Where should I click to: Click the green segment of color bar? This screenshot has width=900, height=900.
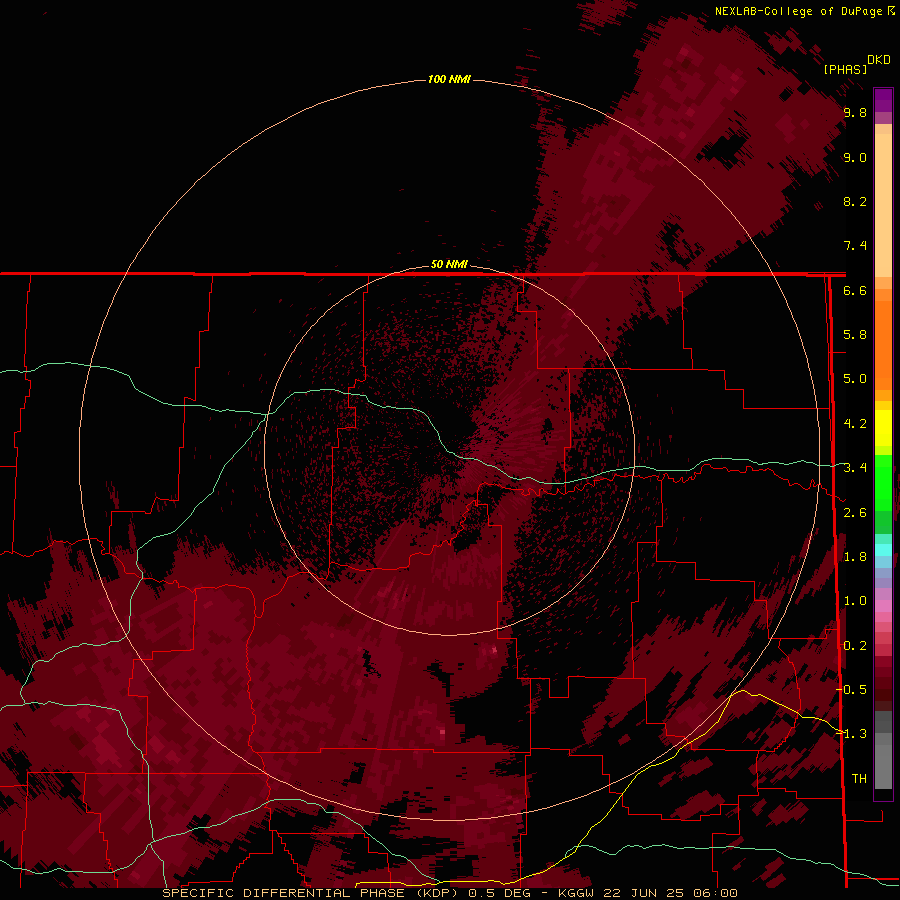883,482
